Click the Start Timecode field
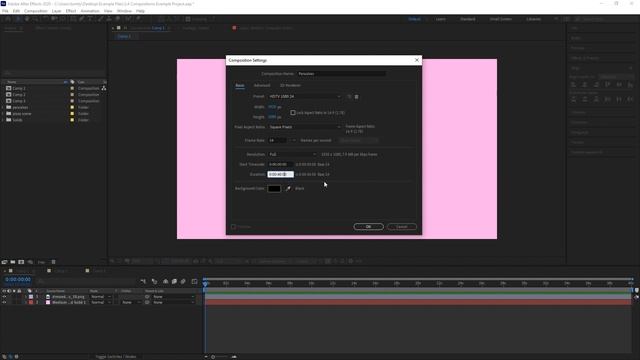 click(x=280, y=164)
